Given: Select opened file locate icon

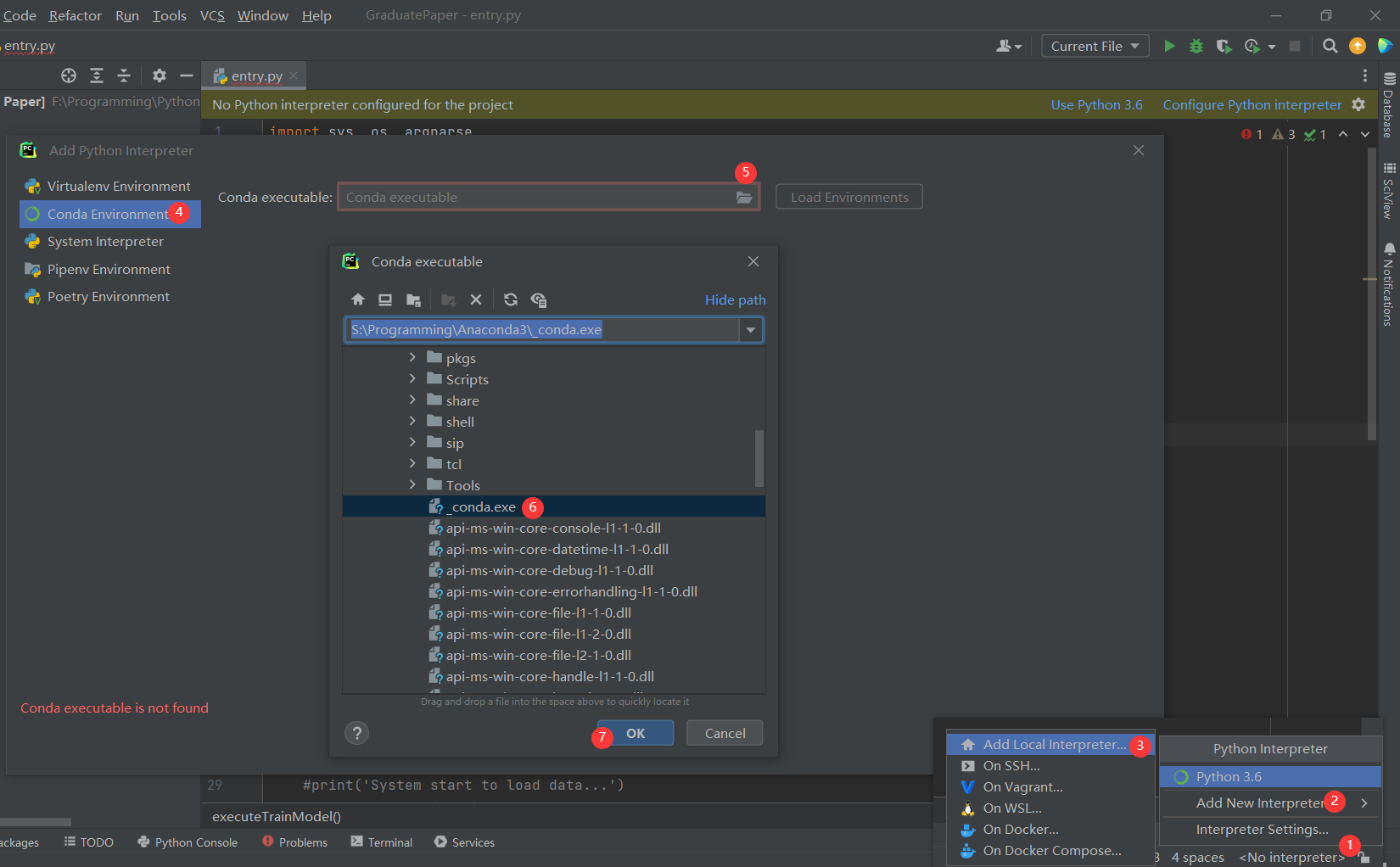Looking at the screenshot, I should (x=69, y=76).
